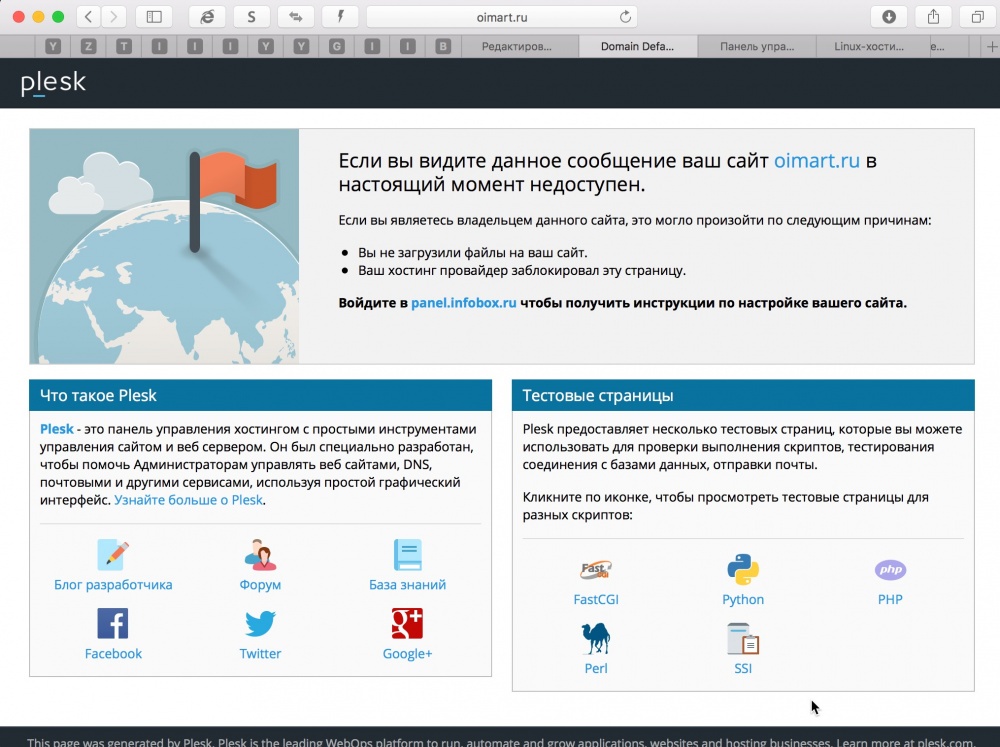This screenshot has width=1000, height=747.
Task: Switch to the Редактиров... tab
Action: pos(520,46)
